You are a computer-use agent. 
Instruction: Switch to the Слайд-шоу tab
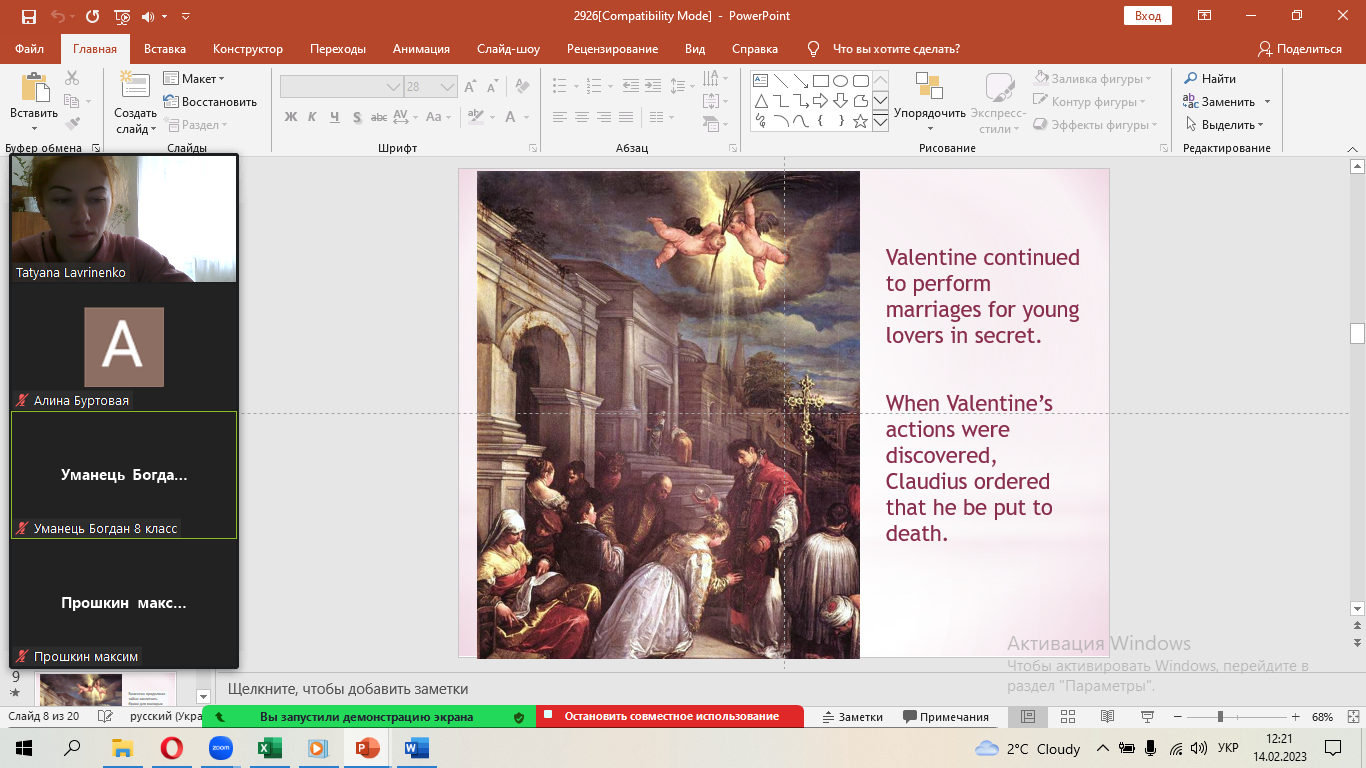pyautogui.click(x=508, y=48)
